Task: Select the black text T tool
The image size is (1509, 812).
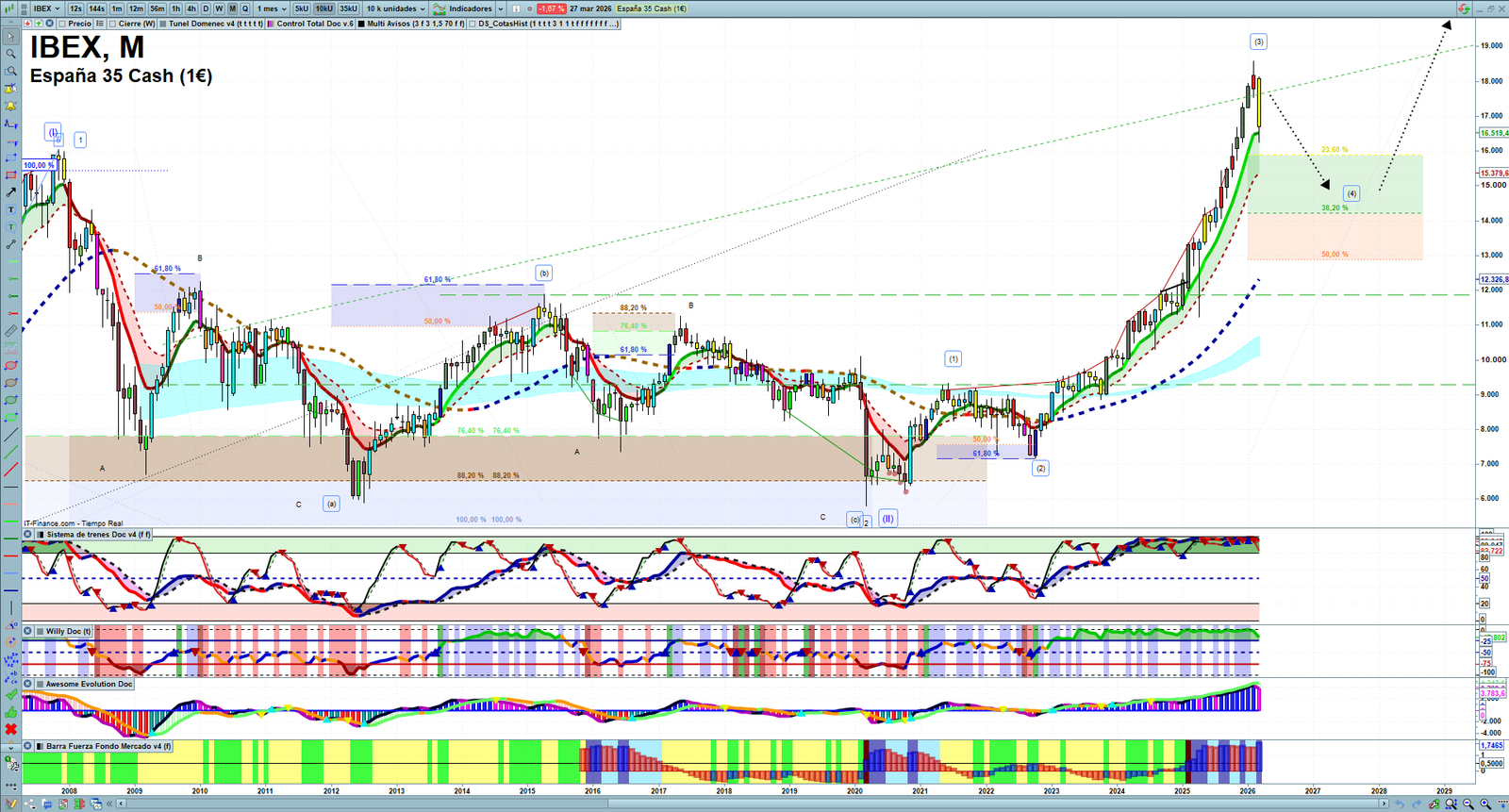Action: pyautogui.click(x=10, y=209)
